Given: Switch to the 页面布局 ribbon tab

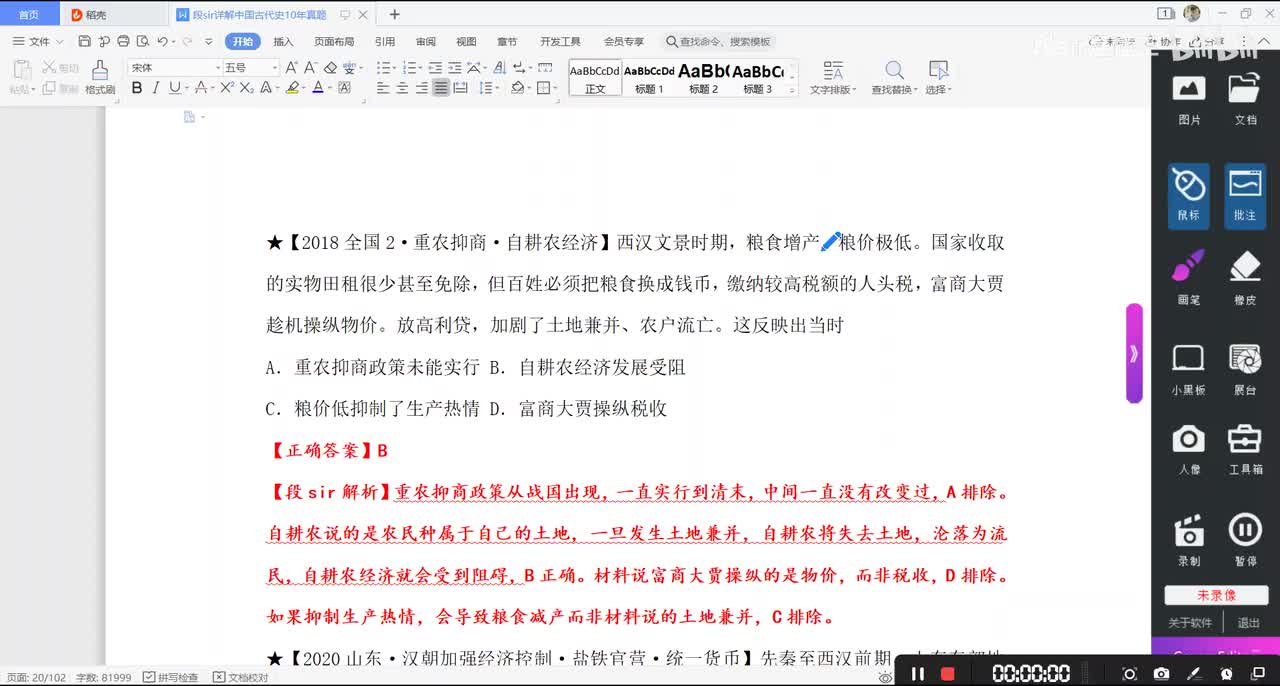Looking at the screenshot, I should pyautogui.click(x=334, y=41).
